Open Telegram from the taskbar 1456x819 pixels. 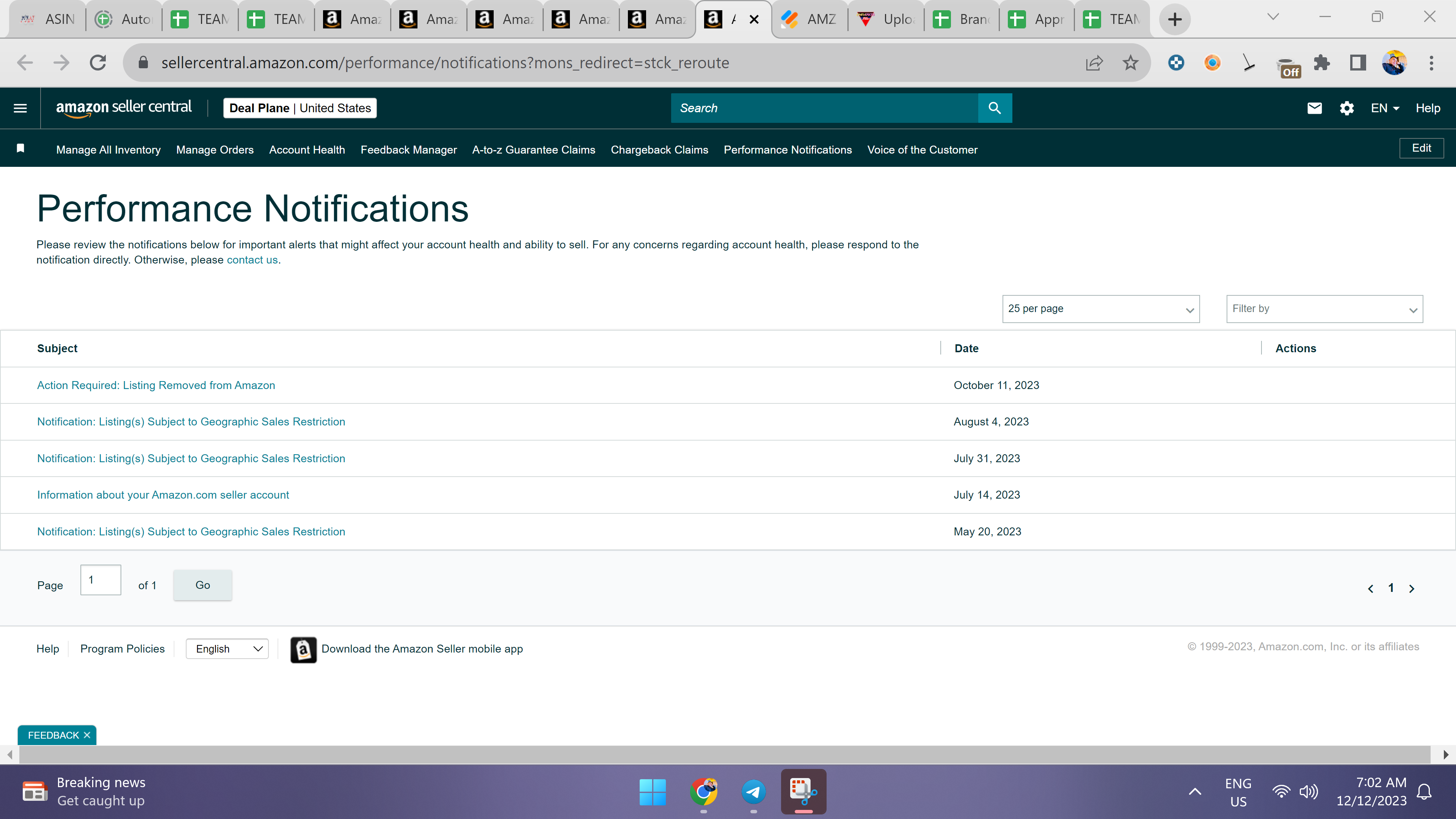click(753, 792)
